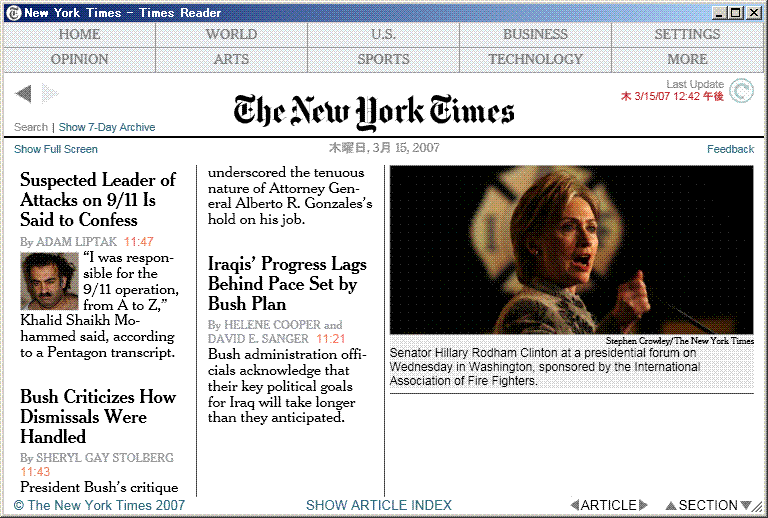This screenshot has width=768, height=518.
Task: Open the WORLD section
Action: coord(231,34)
